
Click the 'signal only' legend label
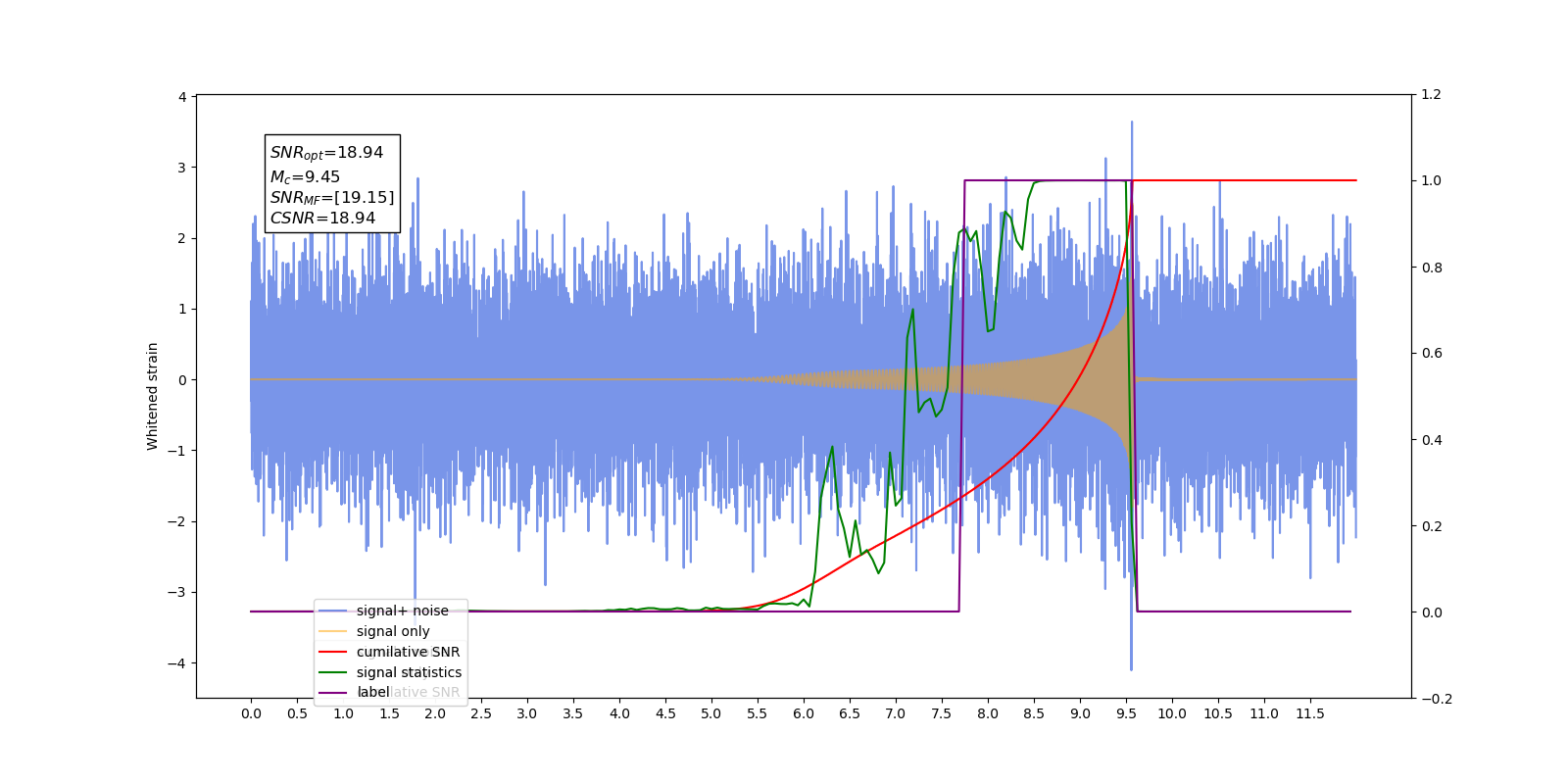[393, 631]
